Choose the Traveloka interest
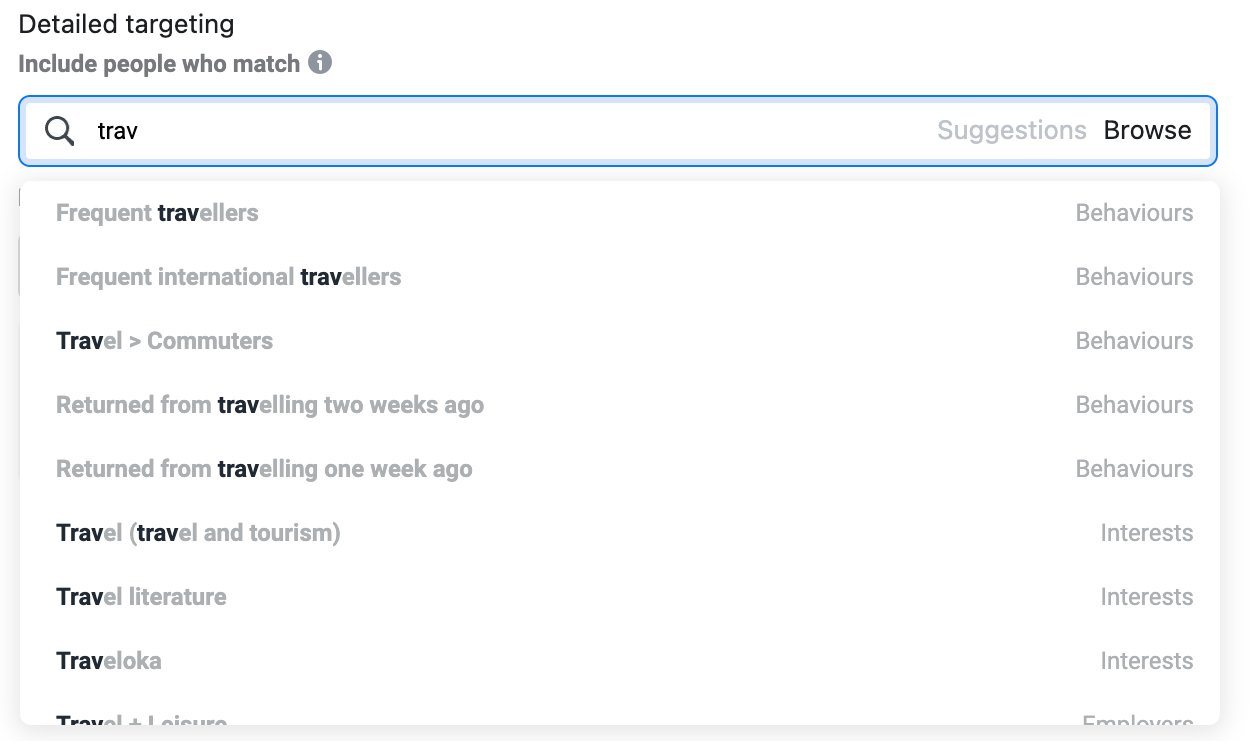 pos(108,660)
